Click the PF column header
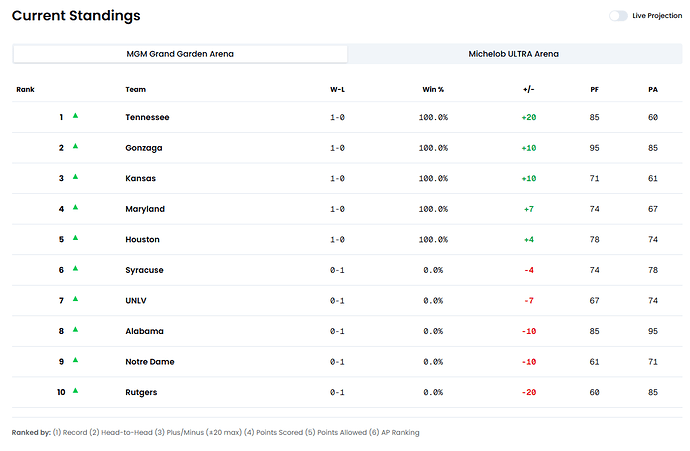Viewport: 690px width, 451px height. (595, 90)
